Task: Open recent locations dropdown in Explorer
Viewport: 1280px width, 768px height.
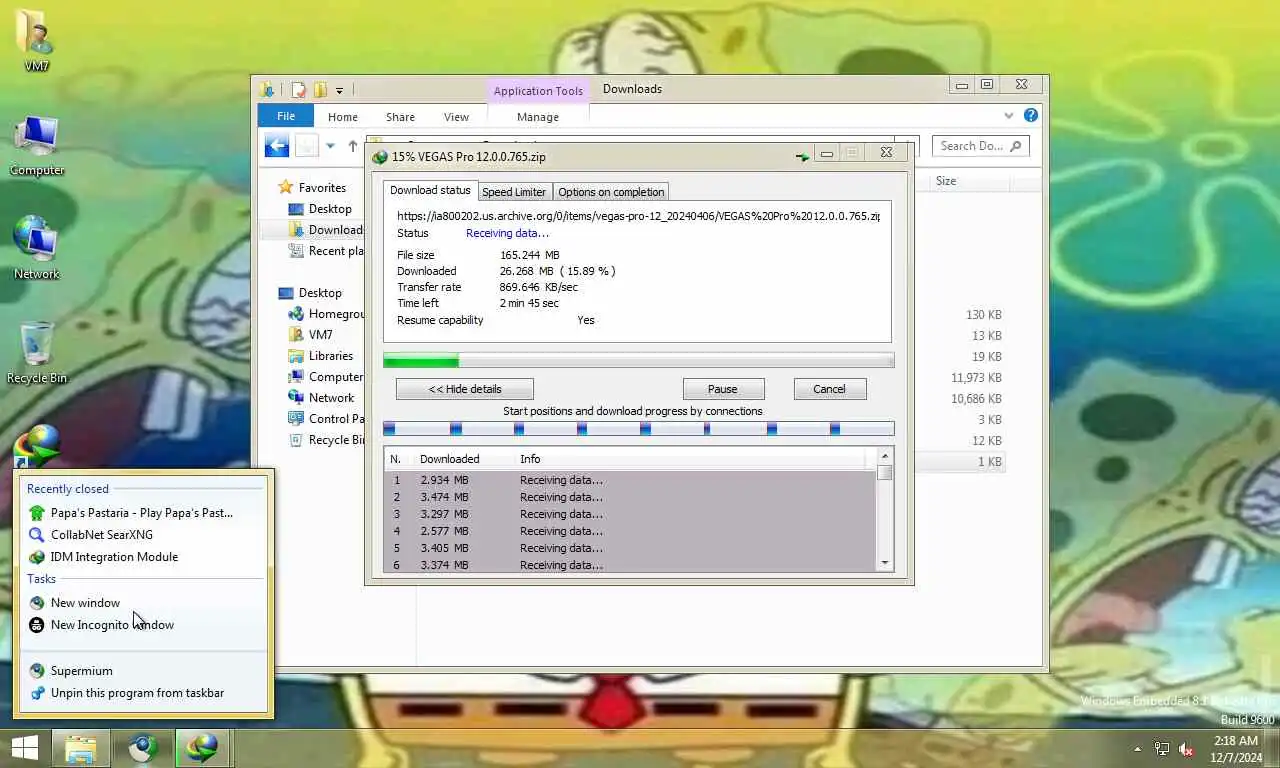Action: click(331, 146)
